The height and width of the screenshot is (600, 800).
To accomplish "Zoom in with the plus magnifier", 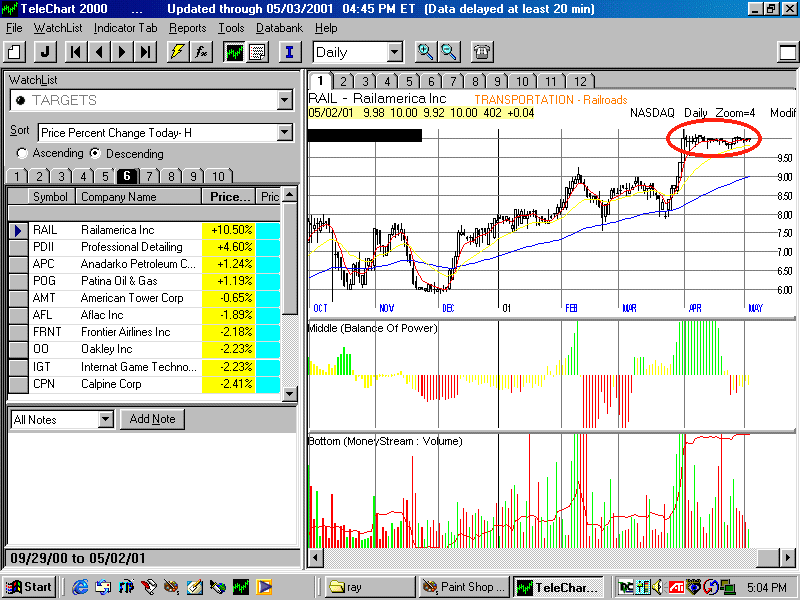I will tap(425, 52).
